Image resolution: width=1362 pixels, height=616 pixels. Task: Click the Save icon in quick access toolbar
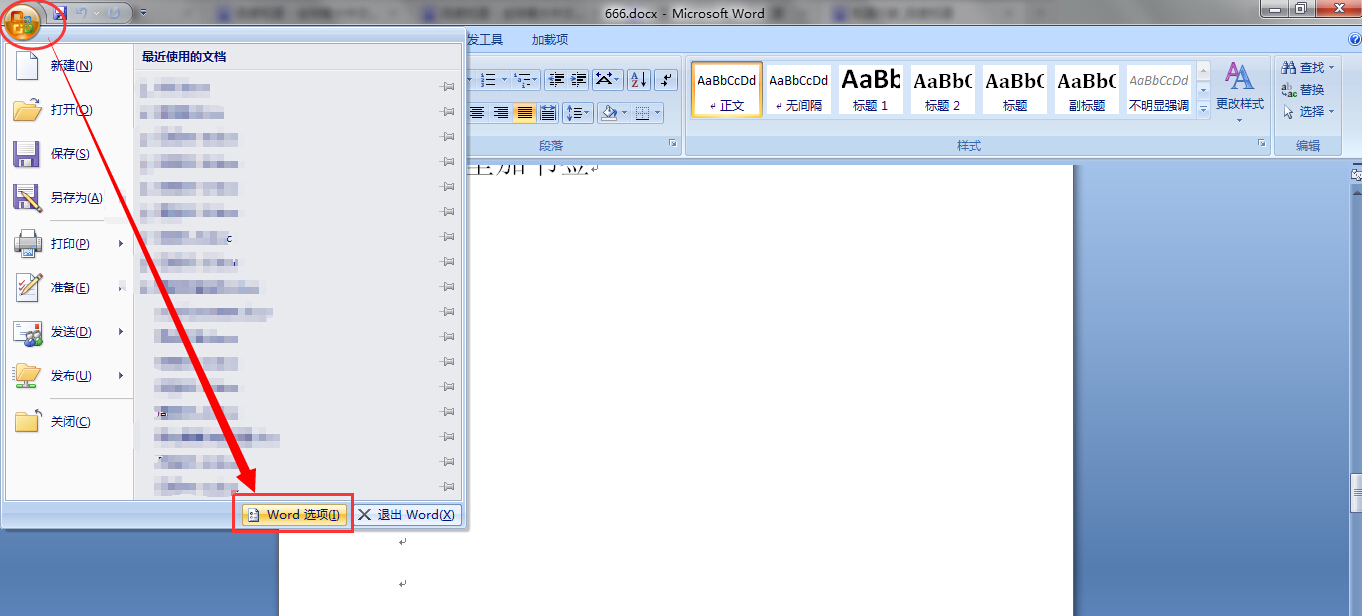point(60,13)
